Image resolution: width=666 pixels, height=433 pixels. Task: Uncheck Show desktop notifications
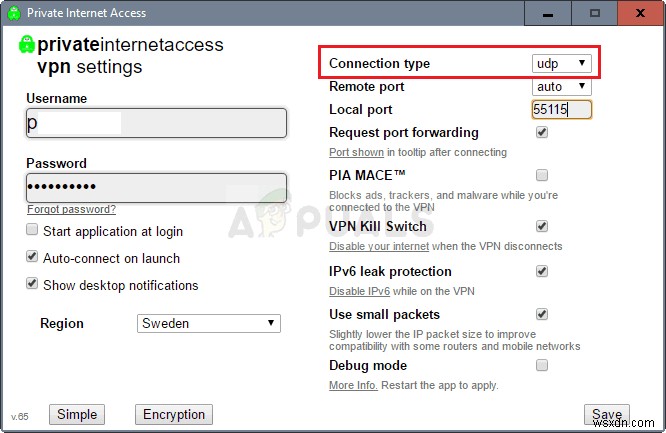pyautogui.click(x=33, y=285)
